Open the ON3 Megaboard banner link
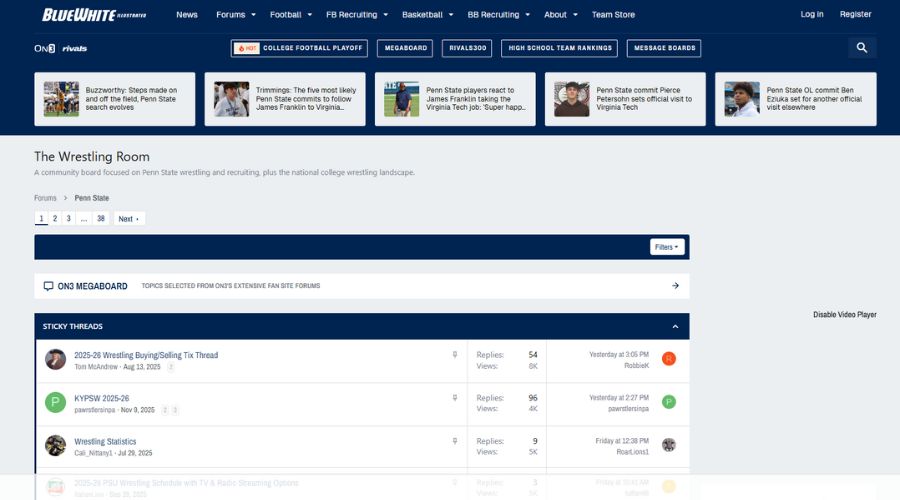Viewport: 900px width, 500px height. pos(362,286)
